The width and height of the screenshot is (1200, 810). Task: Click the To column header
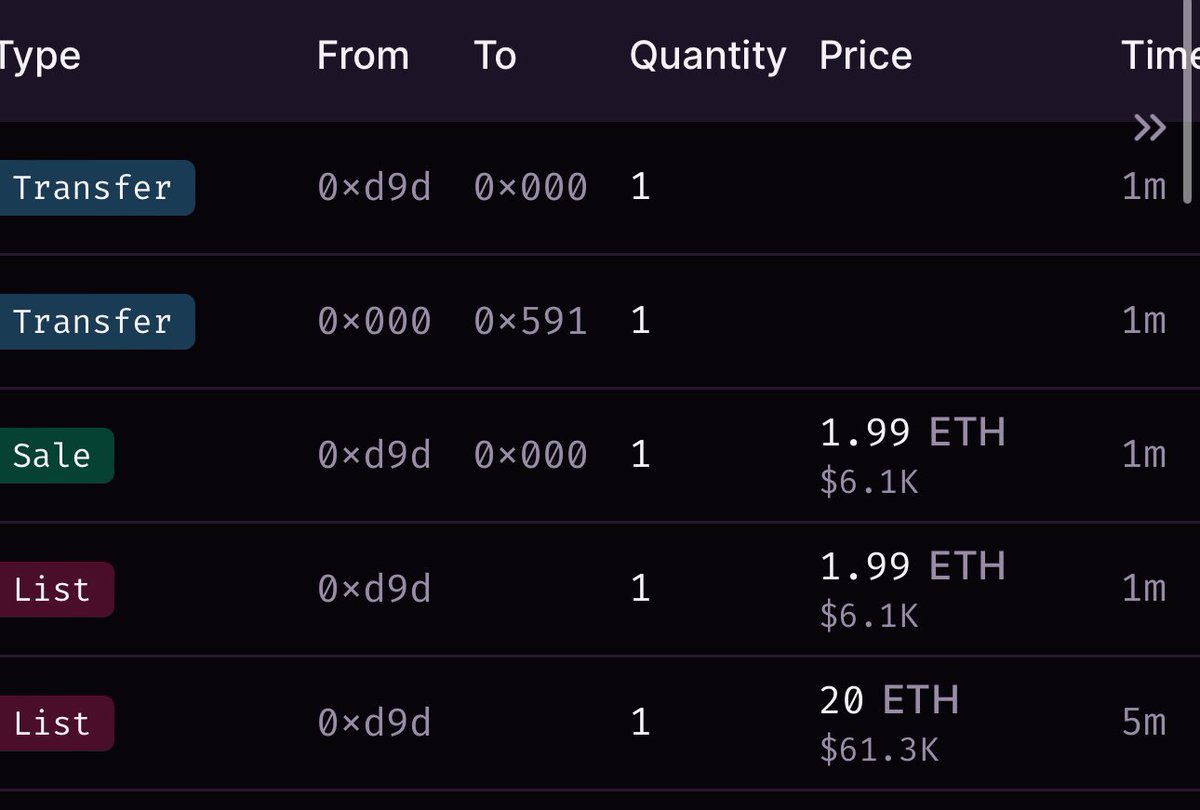click(x=495, y=56)
